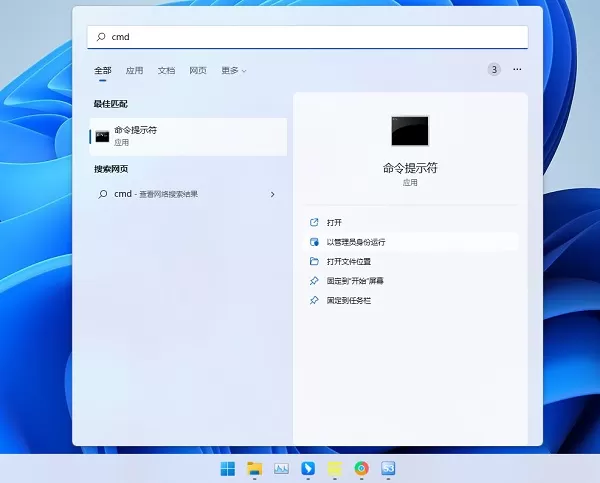Viewport: 600px width, 483px height.
Task: Open the rightmost taskbar app icon
Action: (x=388, y=468)
